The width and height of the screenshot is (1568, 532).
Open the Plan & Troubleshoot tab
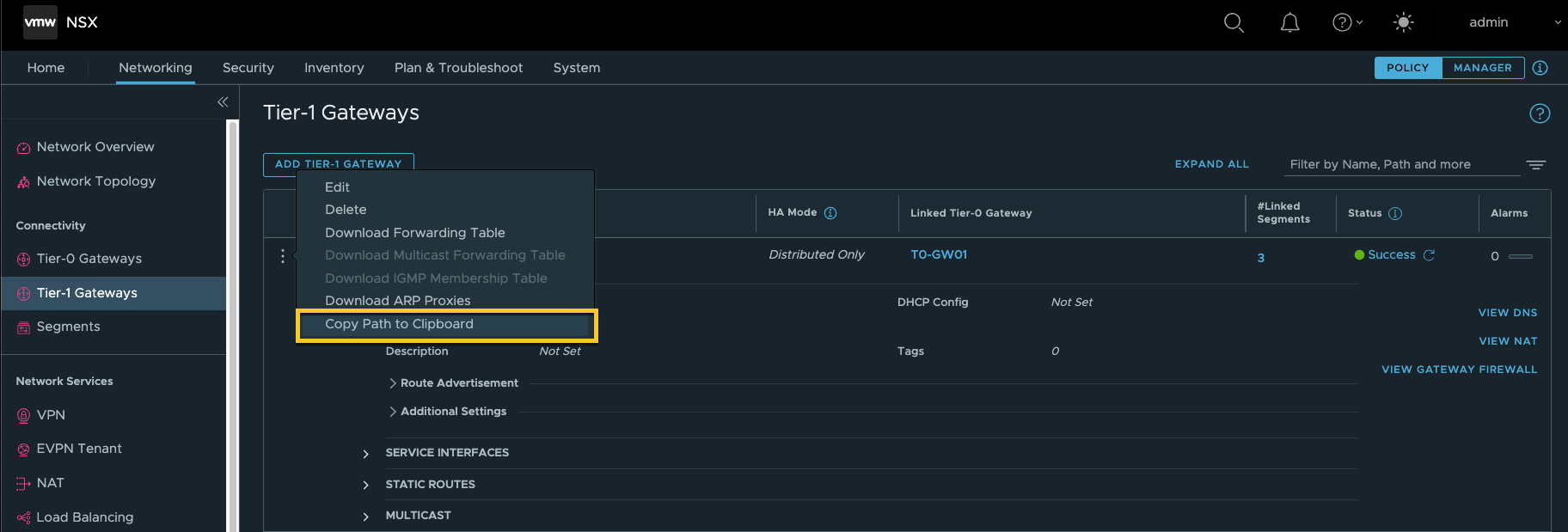[458, 68]
